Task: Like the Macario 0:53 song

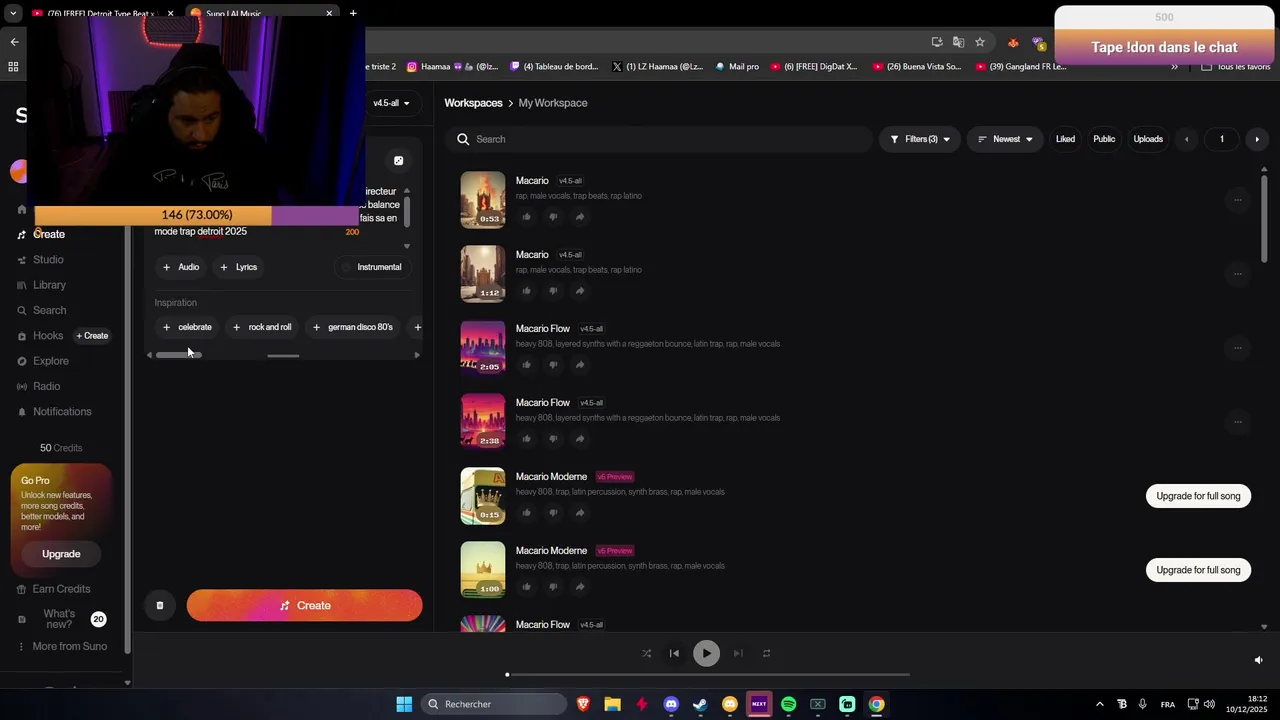Action: (x=527, y=217)
